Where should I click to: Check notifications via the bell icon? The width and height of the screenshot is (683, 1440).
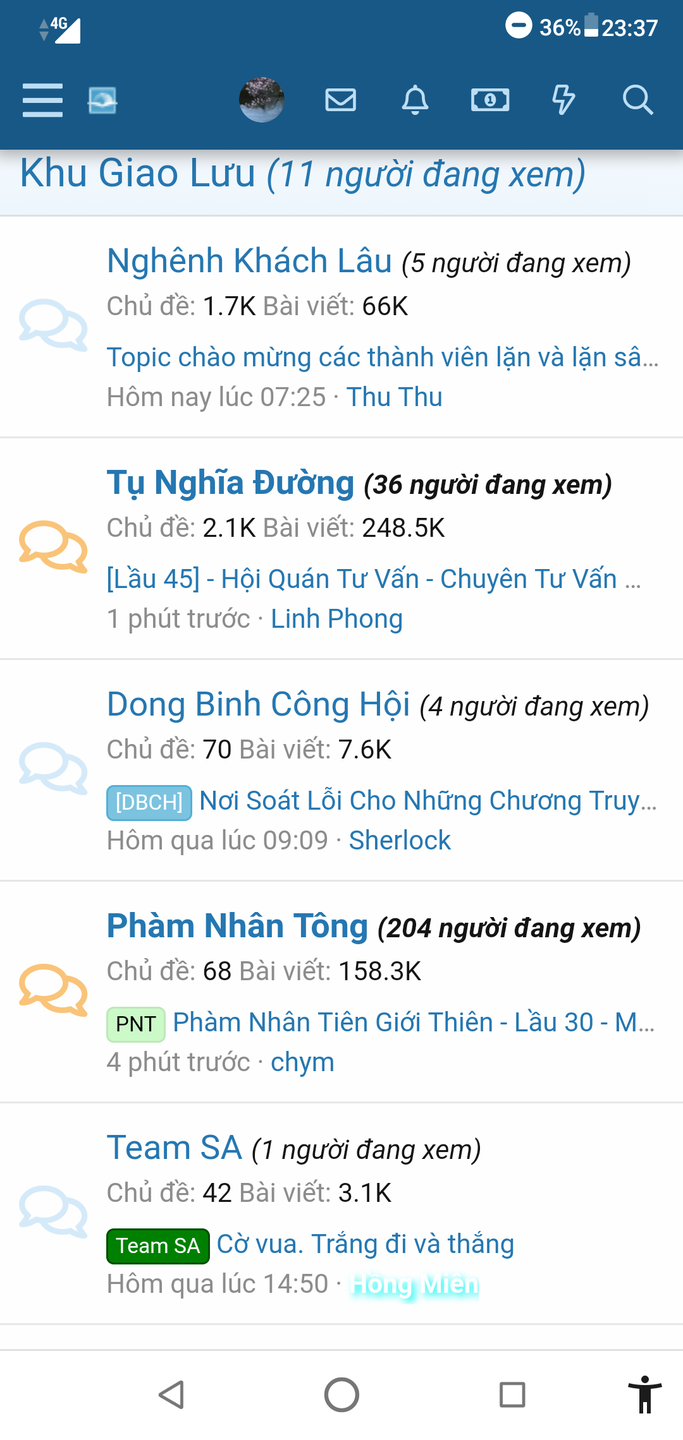coord(415,100)
